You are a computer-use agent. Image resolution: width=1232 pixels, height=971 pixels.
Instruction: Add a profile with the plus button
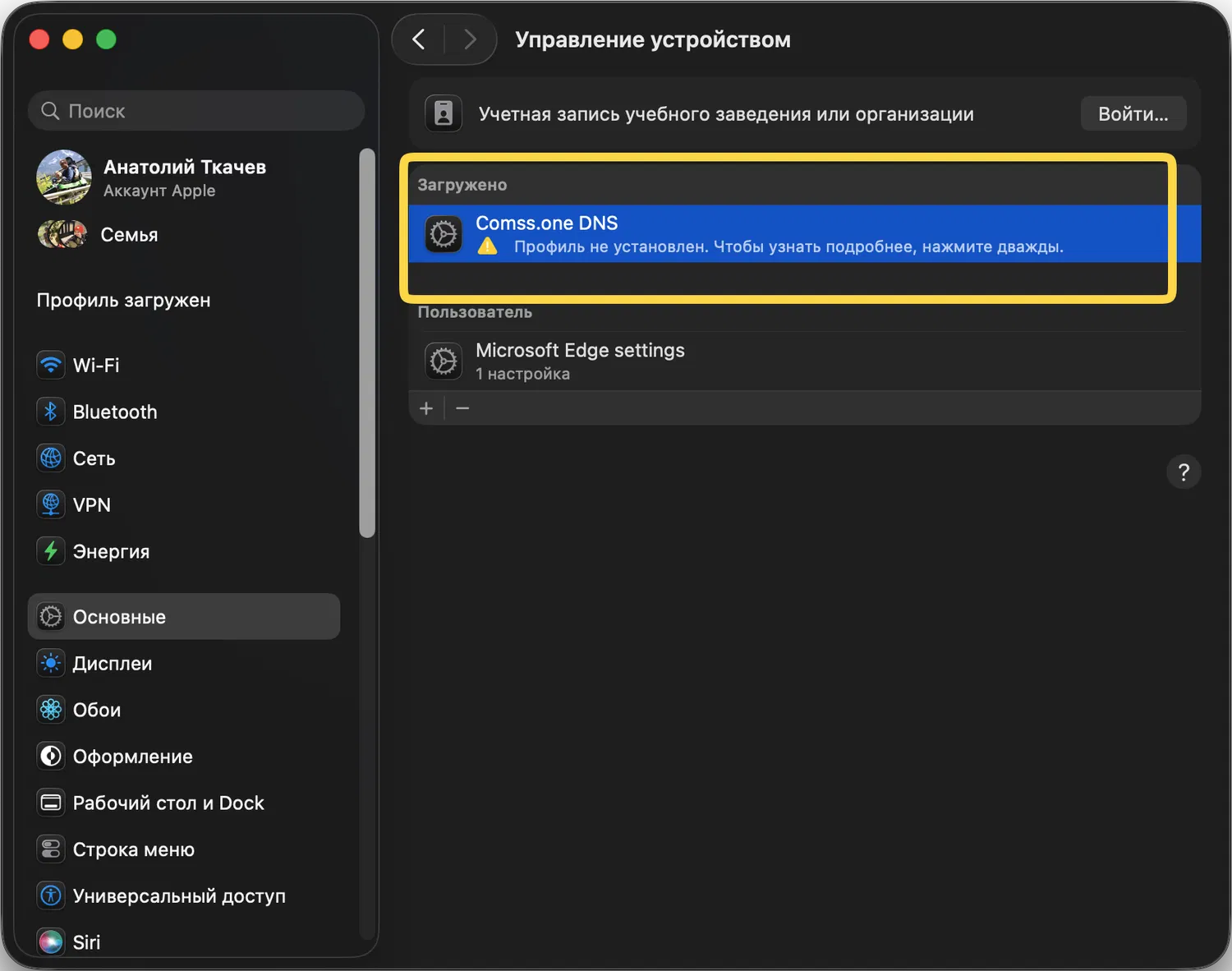pos(426,408)
